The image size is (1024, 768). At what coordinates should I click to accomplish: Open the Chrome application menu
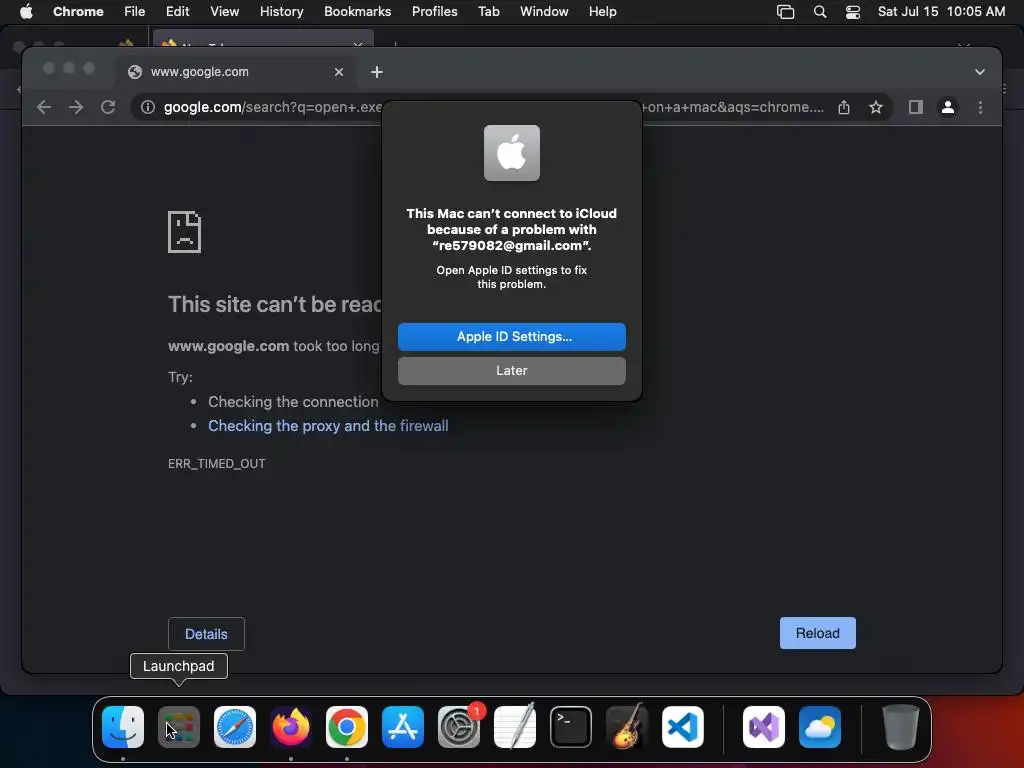pyautogui.click(x=78, y=12)
